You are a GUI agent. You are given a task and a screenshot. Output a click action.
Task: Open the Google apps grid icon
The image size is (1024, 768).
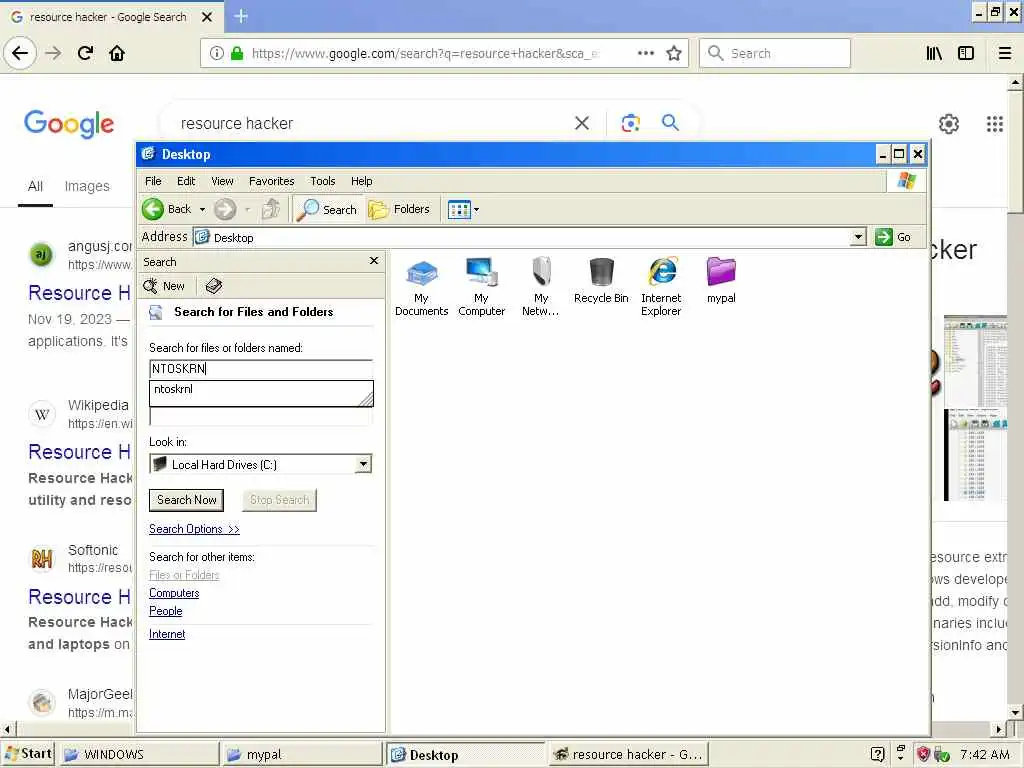[995, 123]
